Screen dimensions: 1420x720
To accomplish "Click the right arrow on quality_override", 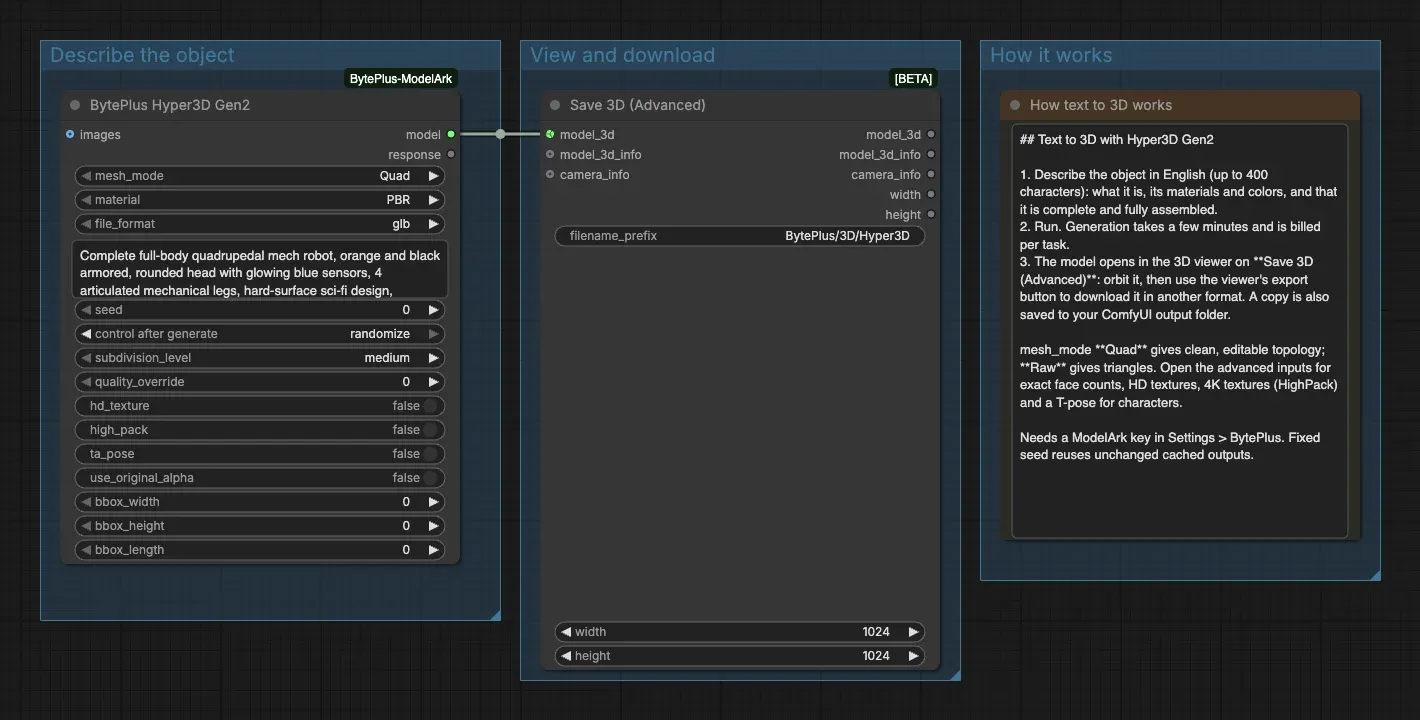I will 433,382.
